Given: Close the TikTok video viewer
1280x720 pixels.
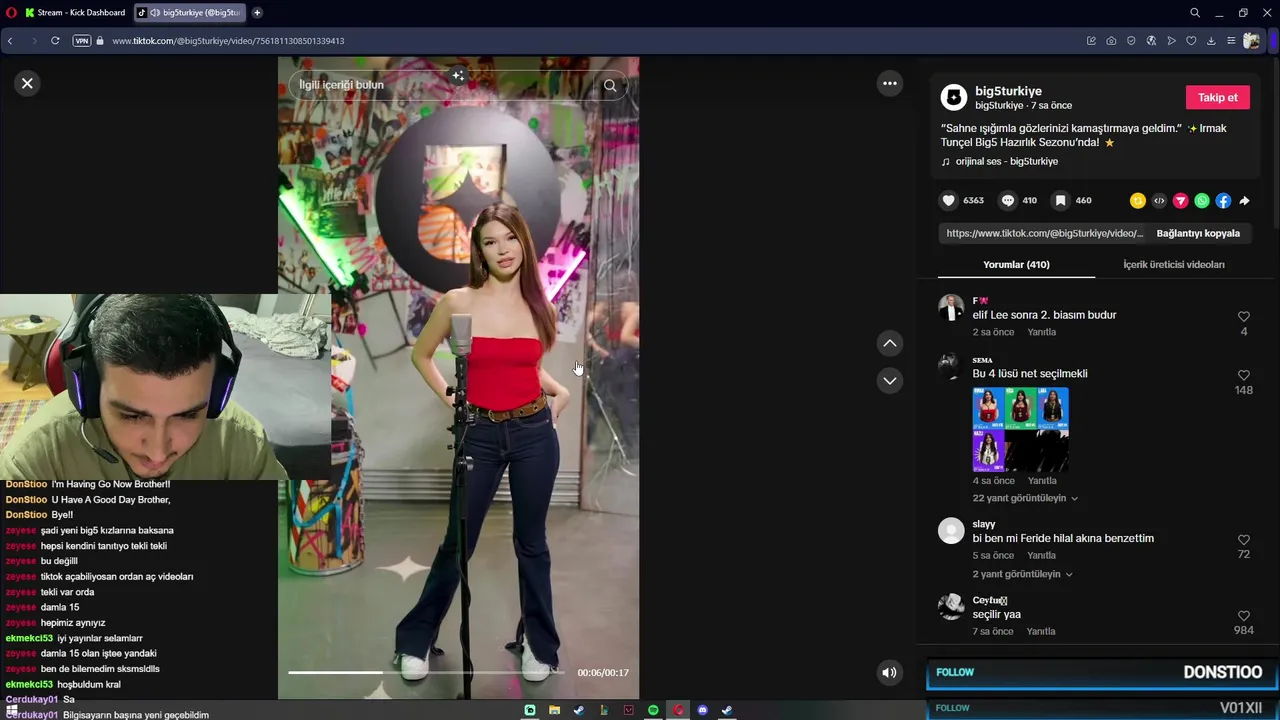Looking at the screenshot, I should tap(27, 83).
